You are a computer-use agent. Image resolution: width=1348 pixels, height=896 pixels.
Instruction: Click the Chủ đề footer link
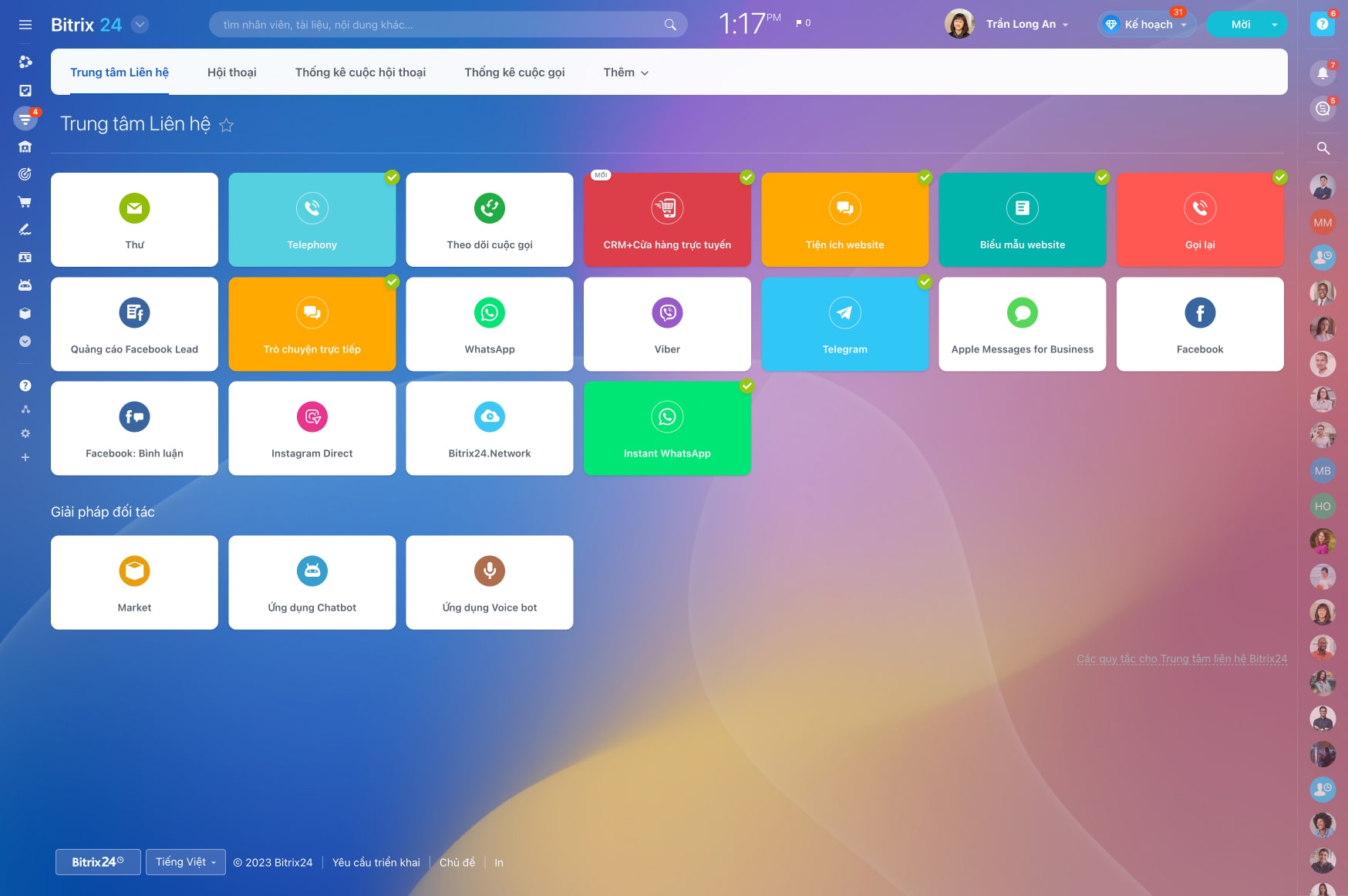click(x=457, y=862)
